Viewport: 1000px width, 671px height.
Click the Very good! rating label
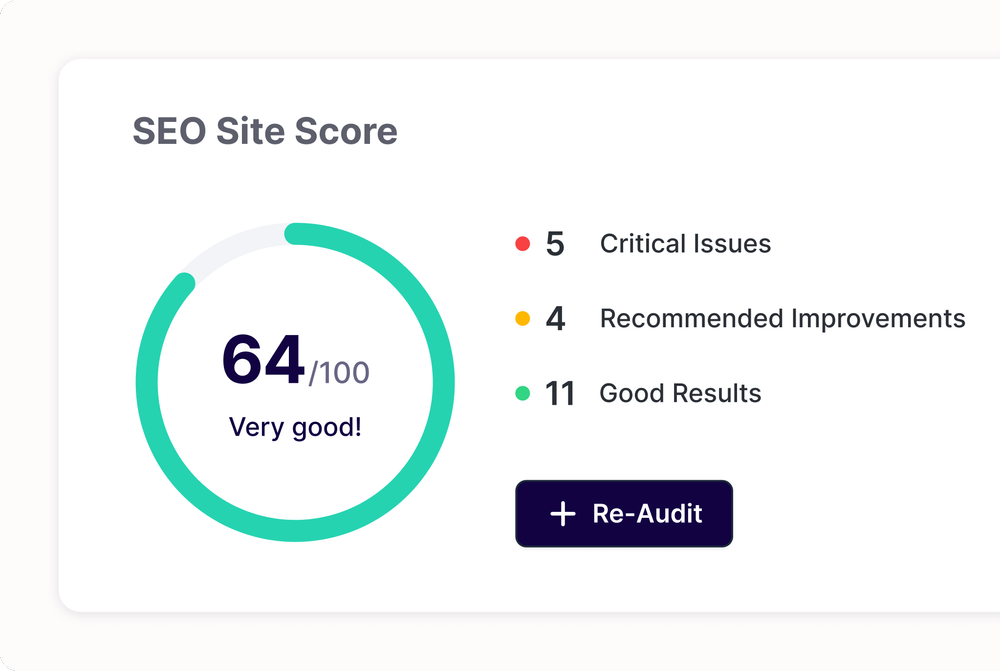(x=295, y=427)
